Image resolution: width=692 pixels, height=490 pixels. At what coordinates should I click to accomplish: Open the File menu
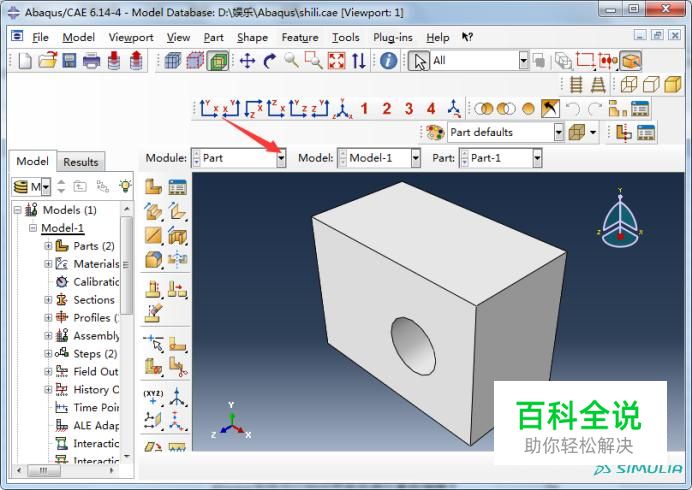40,38
